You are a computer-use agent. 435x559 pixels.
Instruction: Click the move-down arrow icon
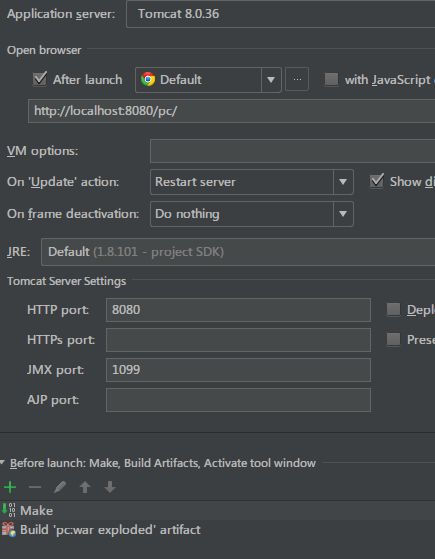pos(110,487)
